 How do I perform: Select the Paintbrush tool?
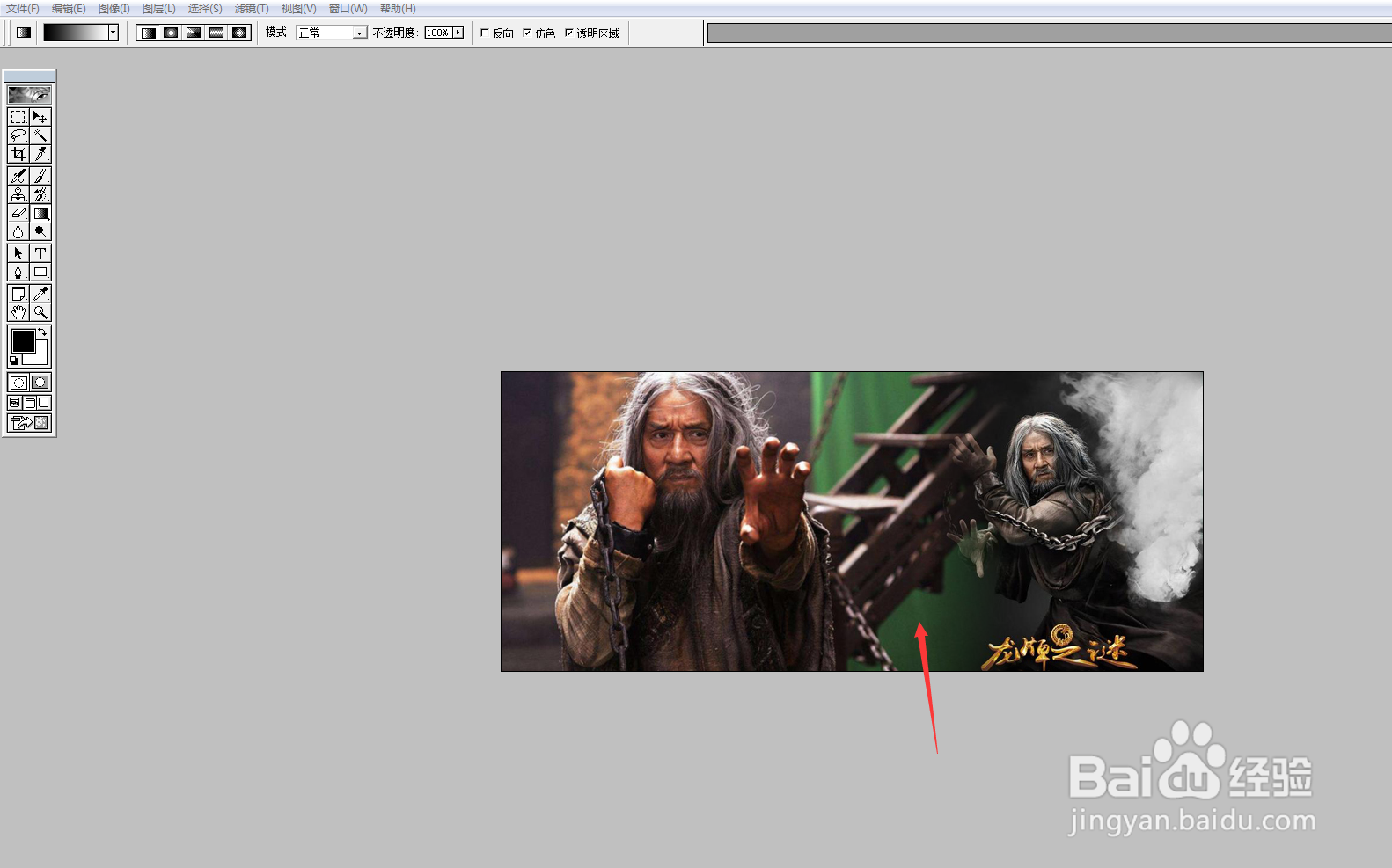[x=40, y=176]
